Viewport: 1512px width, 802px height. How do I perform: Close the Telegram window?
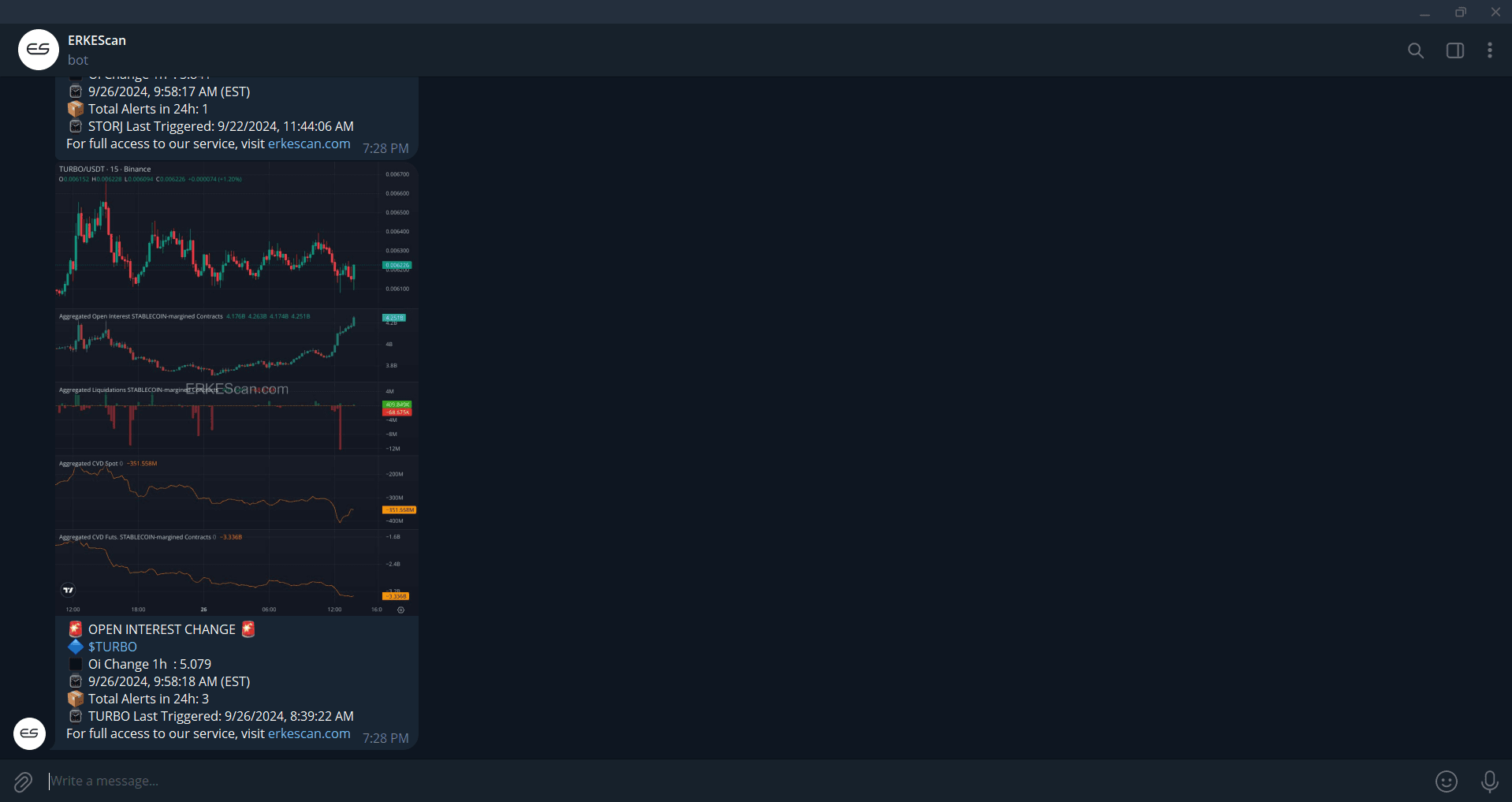1495,12
